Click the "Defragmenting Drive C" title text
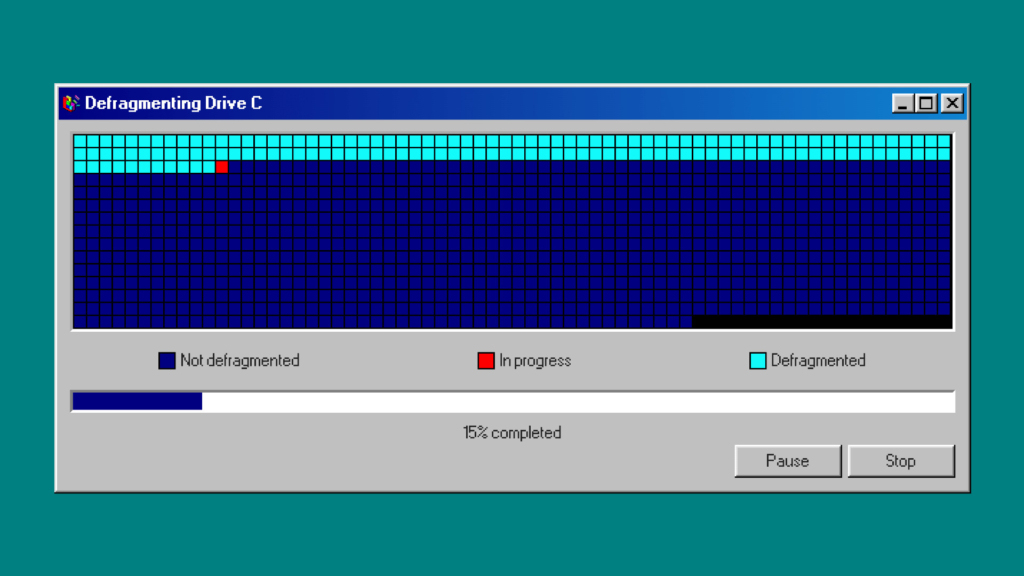The image size is (1024, 576). pyautogui.click(x=173, y=103)
